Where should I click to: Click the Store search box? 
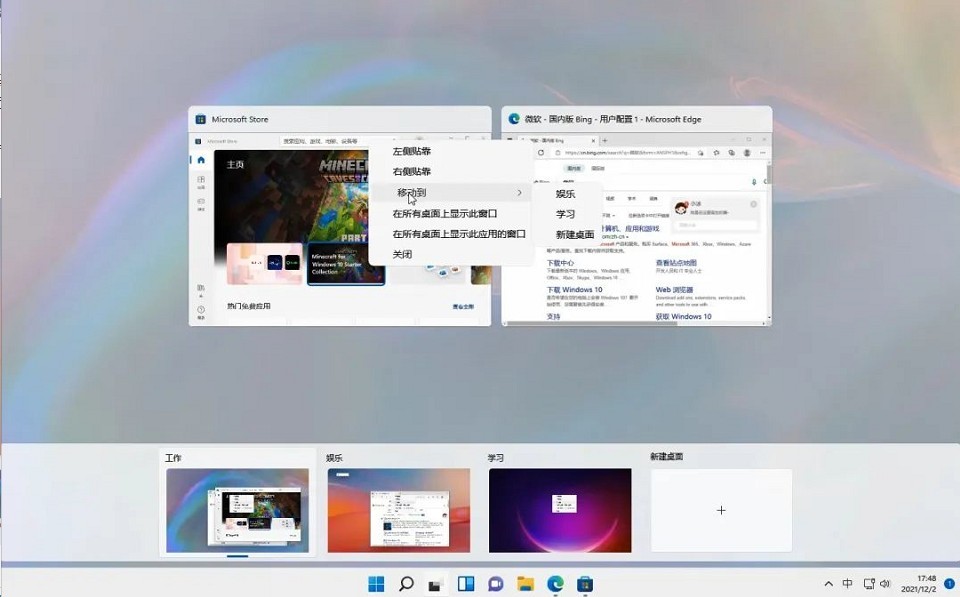click(340, 141)
